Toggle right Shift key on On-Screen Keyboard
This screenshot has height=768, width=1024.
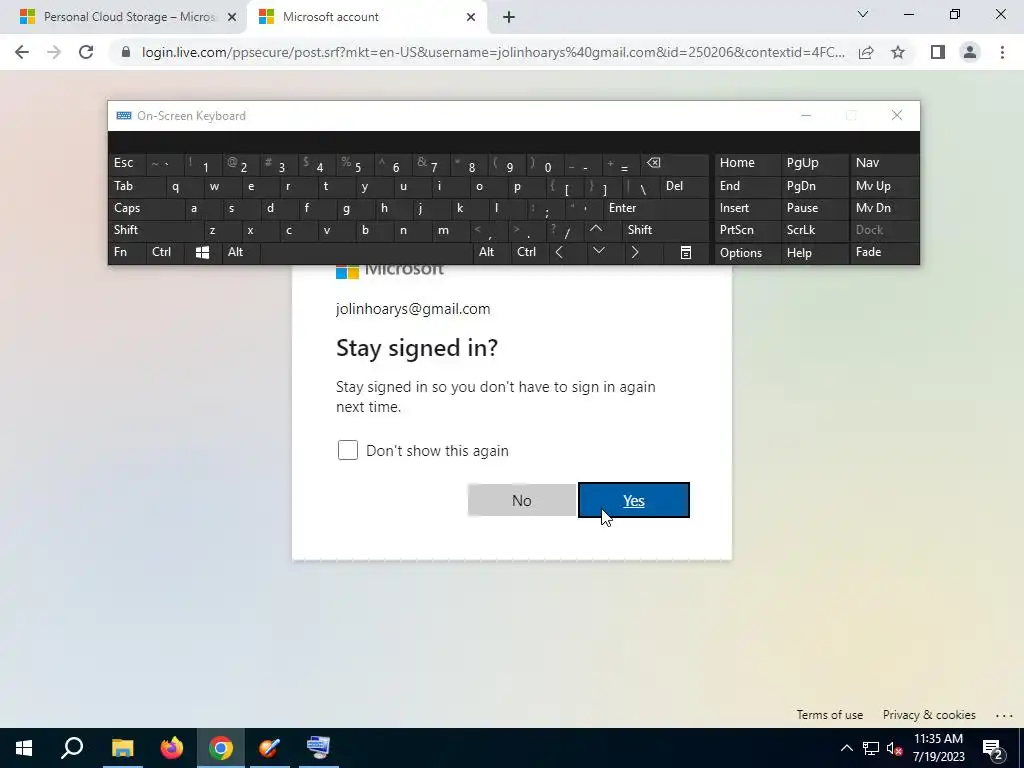665,230
